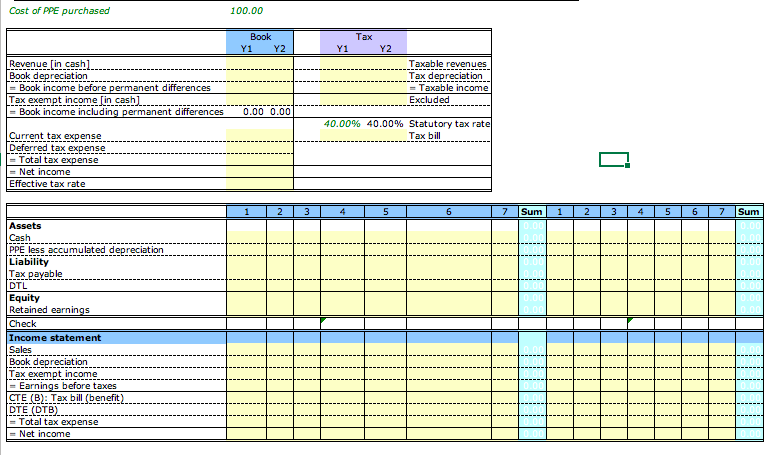Click the 'Tax depreciation' label
The height and width of the screenshot is (455, 778).
pyautogui.click(x=445, y=75)
